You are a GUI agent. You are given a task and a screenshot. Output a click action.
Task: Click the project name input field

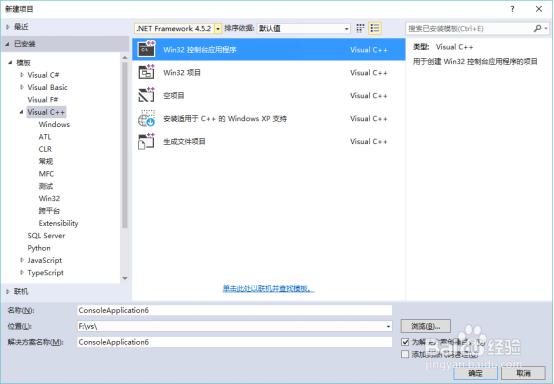pos(235,310)
